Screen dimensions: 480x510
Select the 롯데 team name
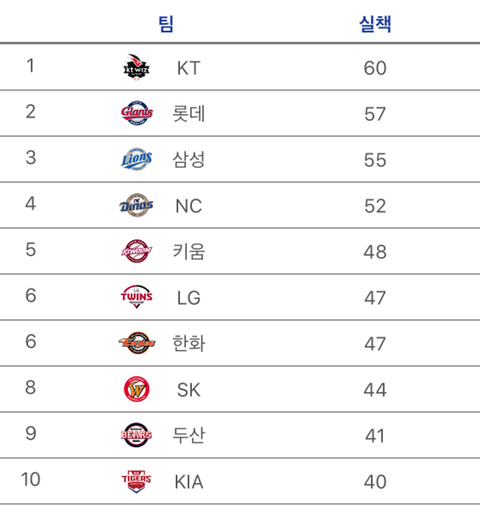pos(189,114)
